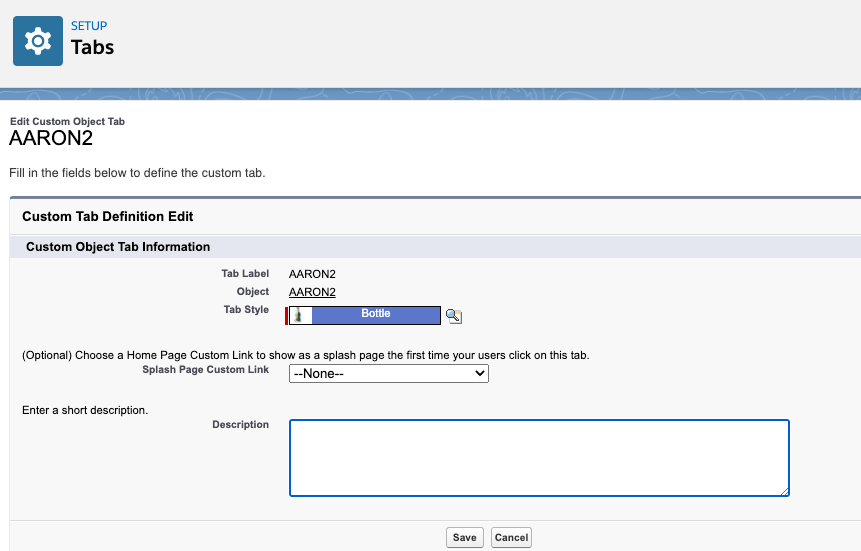Click the Custom Object Tab Information section header
861x551 pixels.
118,247
